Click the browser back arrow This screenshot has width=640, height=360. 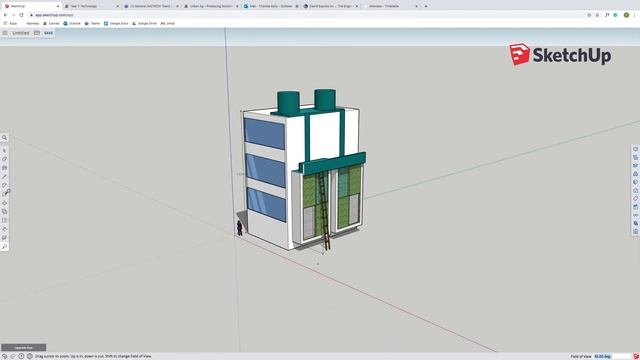(x=5, y=15)
